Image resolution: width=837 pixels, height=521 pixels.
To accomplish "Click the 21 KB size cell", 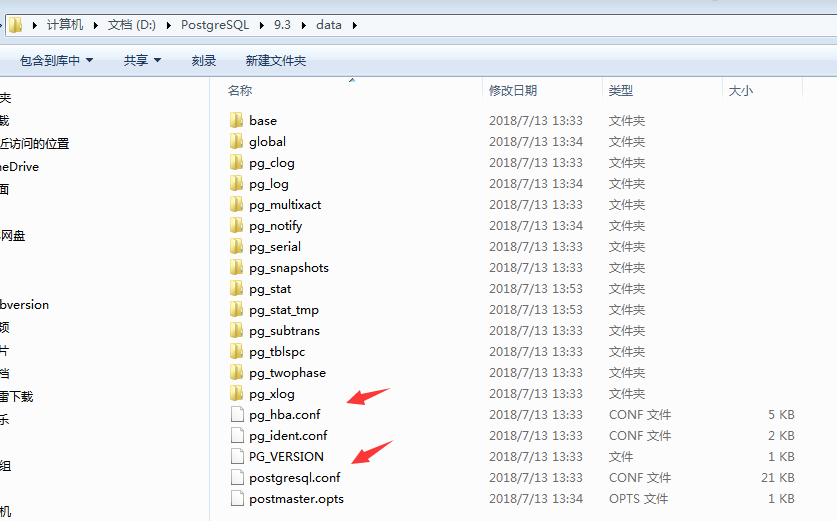I will pyautogui.click(x=778, y=478).
